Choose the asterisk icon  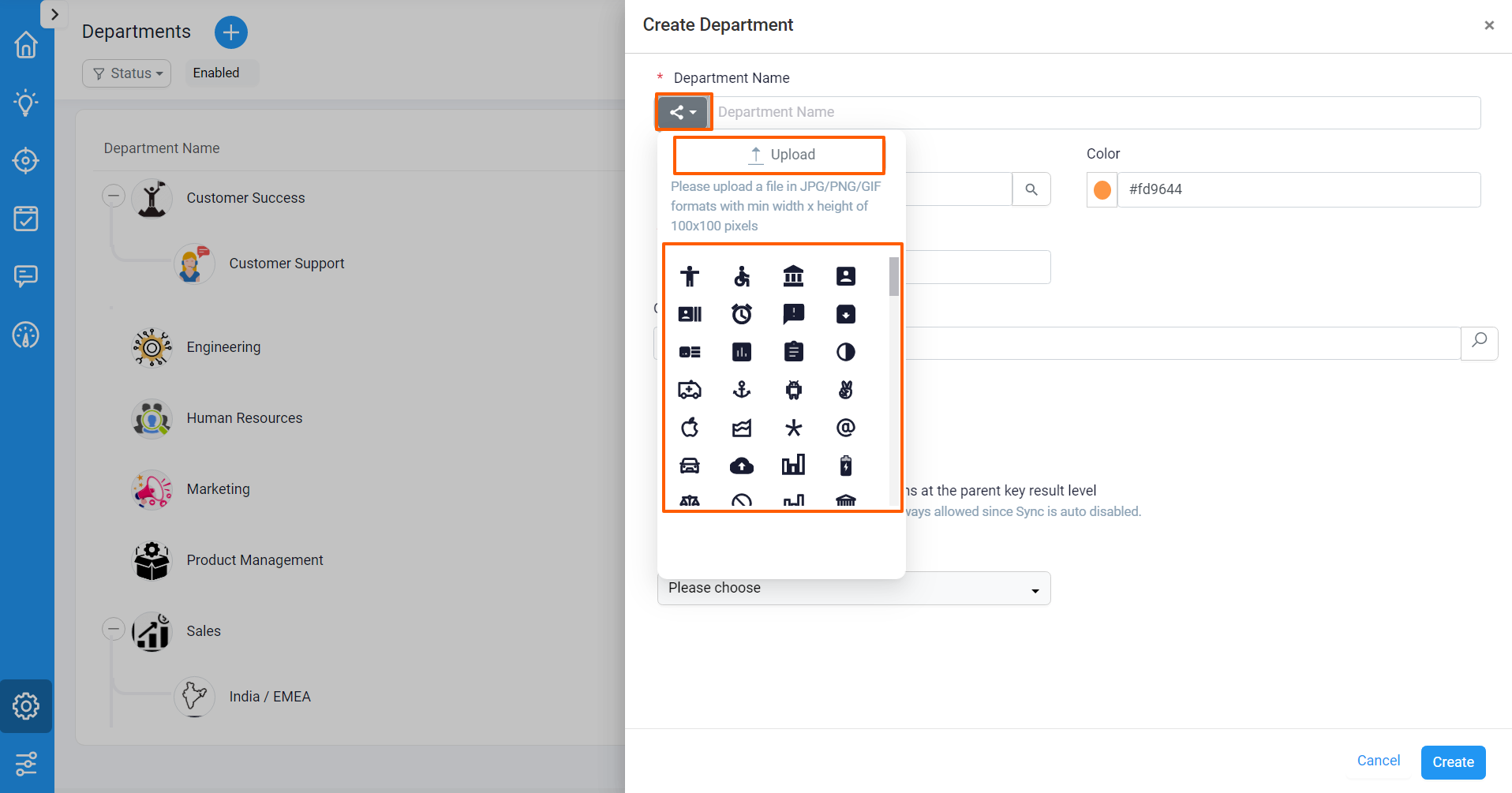[793, 428]
